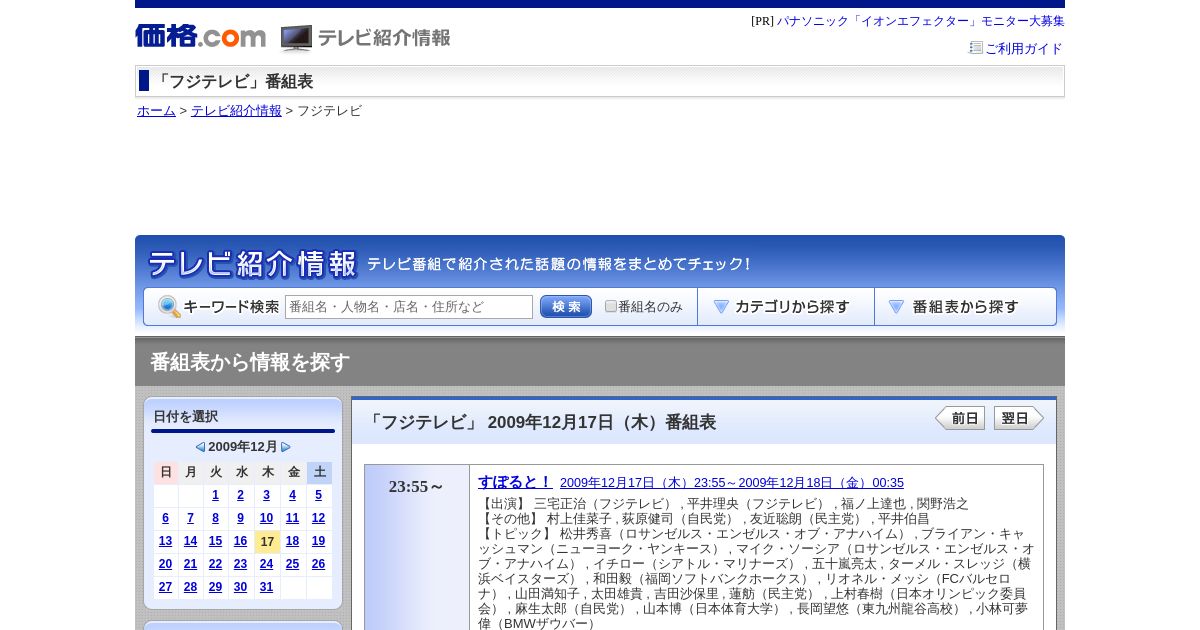Select December 25 in calendar
Screen dimensions: 1200x630
[x=292, y=564]
